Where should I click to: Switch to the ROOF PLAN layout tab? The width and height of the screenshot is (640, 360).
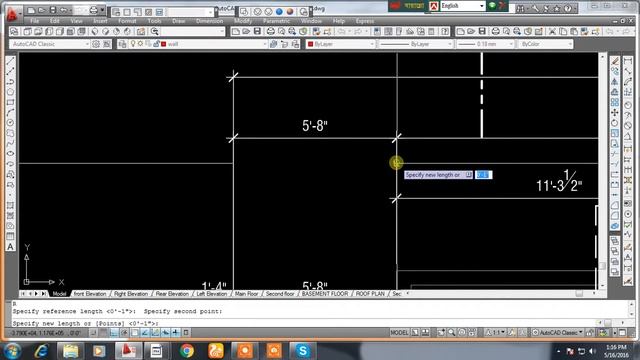(x=370, y=294)
